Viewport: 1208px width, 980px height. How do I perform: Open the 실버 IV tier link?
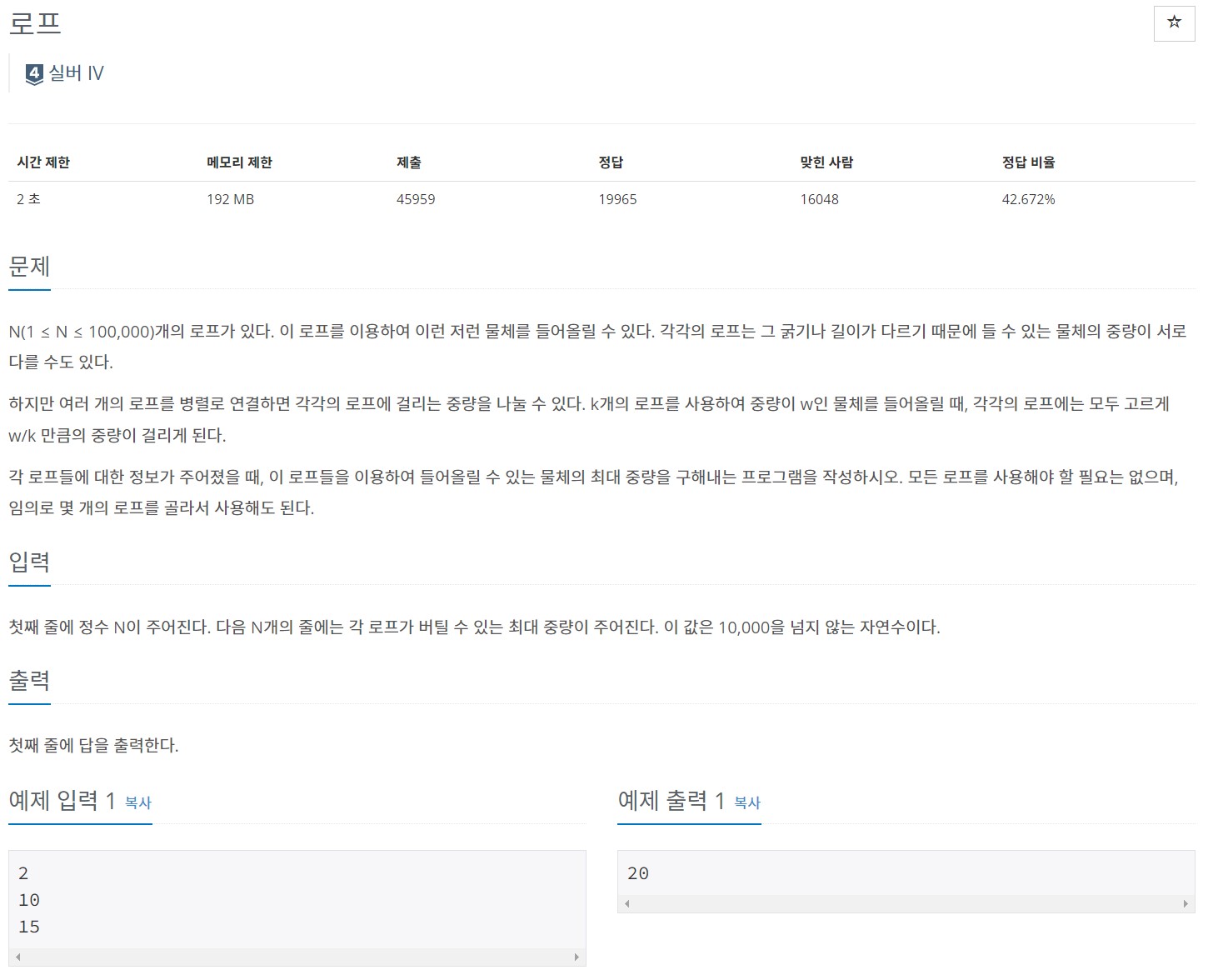[76, 73]
